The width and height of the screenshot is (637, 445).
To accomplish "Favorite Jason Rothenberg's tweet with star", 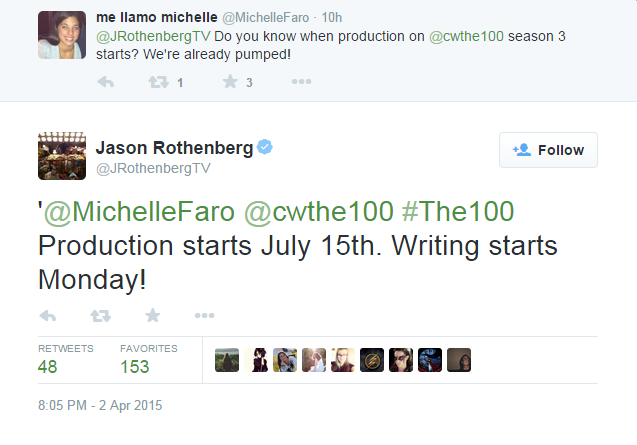I will pyautogui.click(x=153, y=315).
